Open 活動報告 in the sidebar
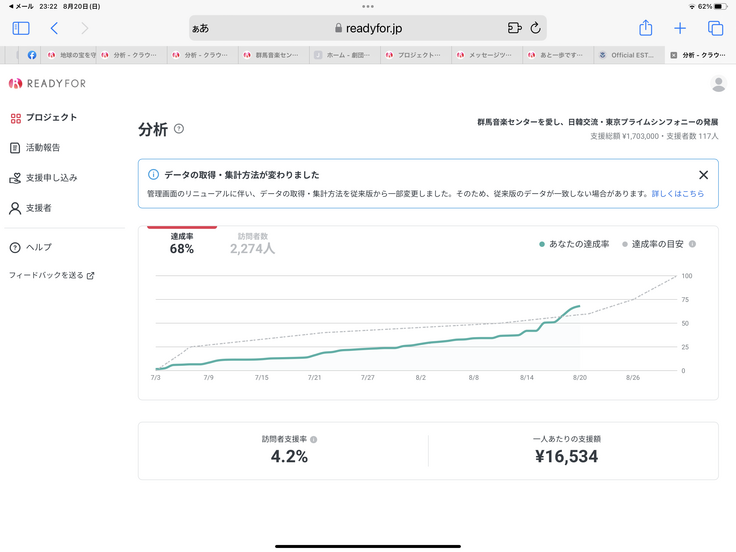This screenshot has height=552, width=736. point(42,148)
